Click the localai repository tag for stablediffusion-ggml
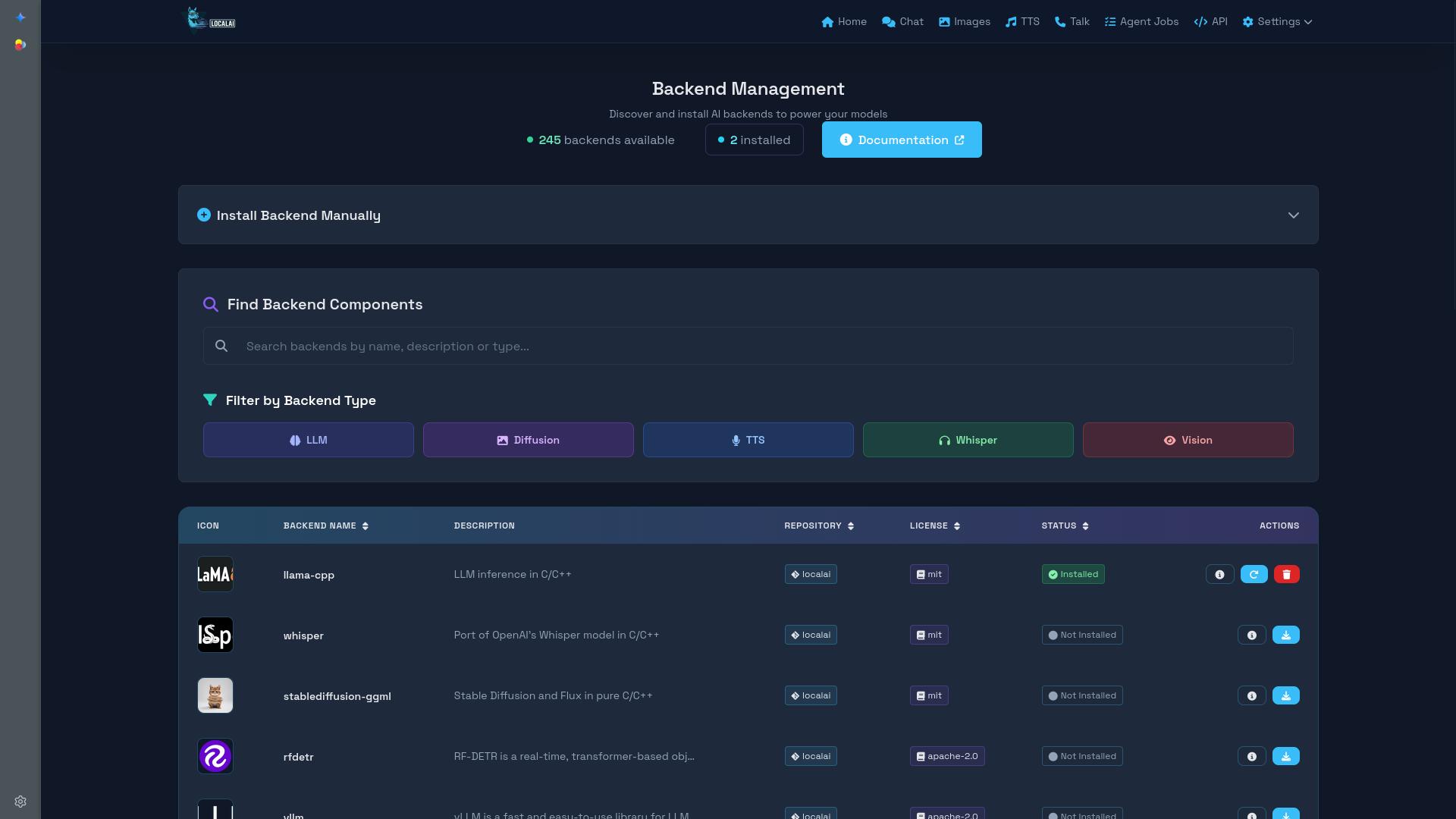Screen dimensions: 1456x819 point(811,695)
